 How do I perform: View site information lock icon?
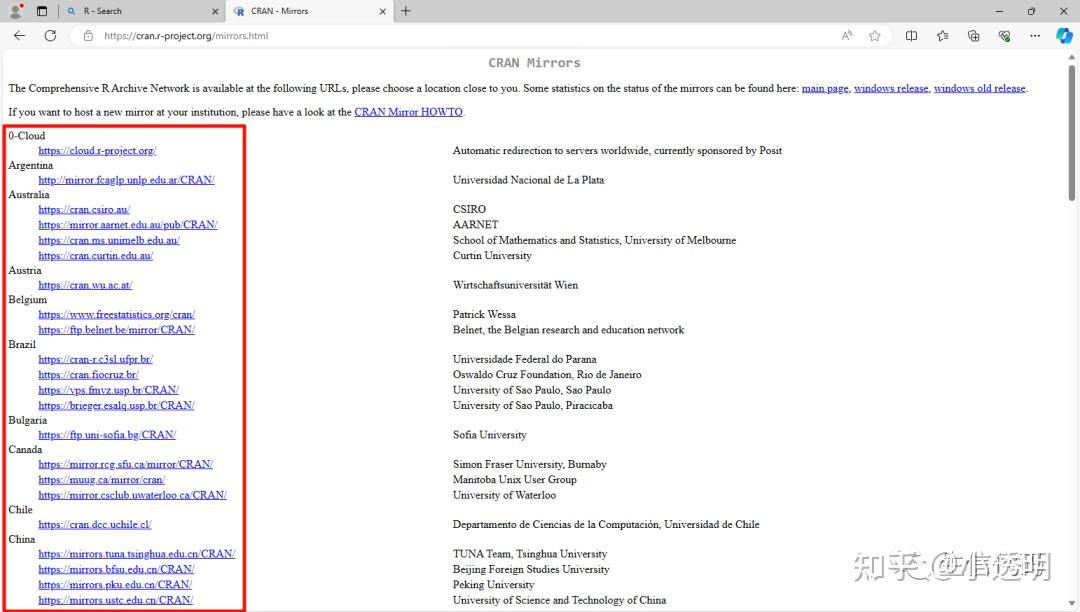pos(88,36)
